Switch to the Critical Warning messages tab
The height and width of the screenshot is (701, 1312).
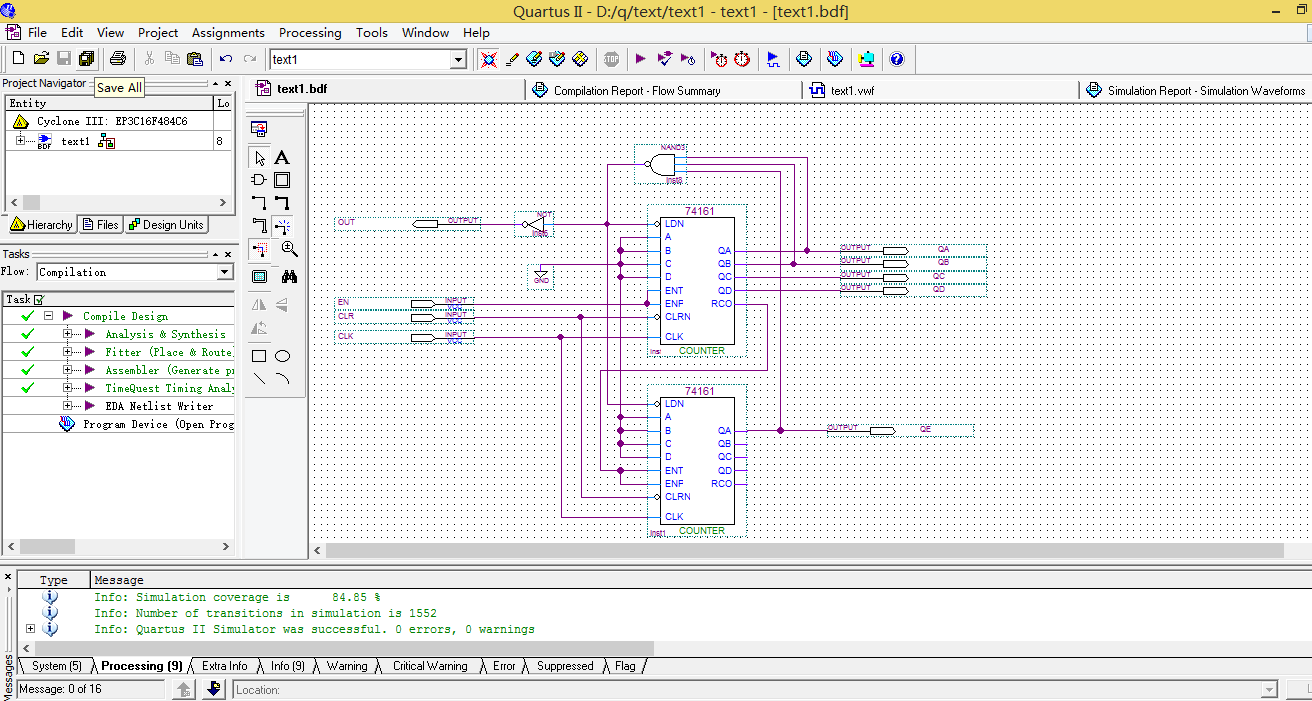coord(429,666)
